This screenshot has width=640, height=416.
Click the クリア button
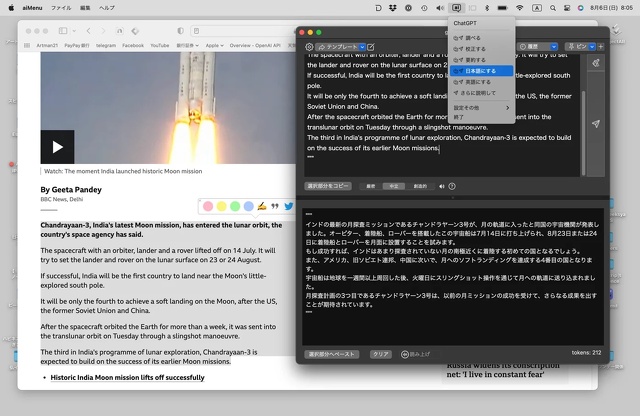point(380,354)
